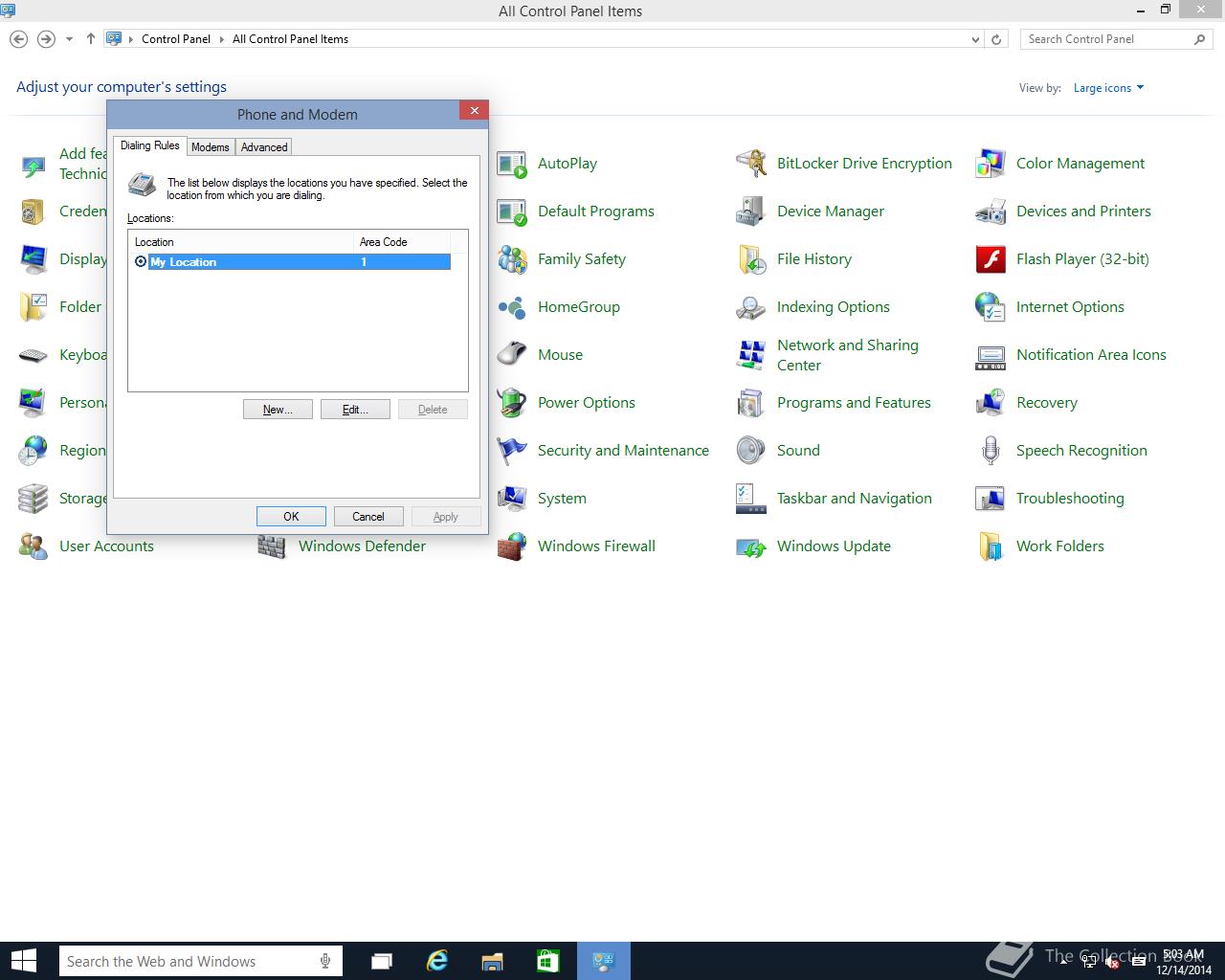The width and height of the screenshot is (1225, 980).
Task: Click the Programs and Features icon
Action: [x=751, y=403]
